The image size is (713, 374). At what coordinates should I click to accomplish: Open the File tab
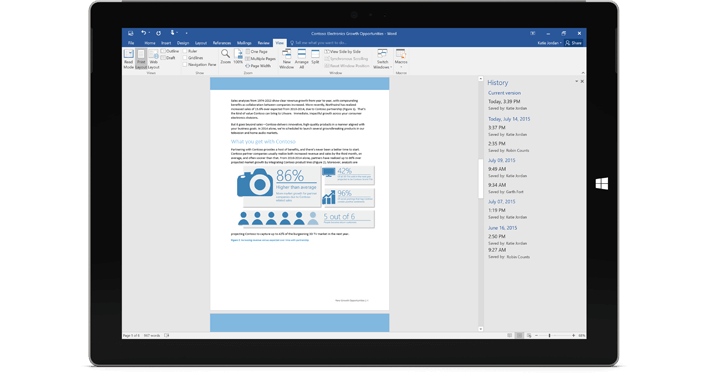point(131,43)
